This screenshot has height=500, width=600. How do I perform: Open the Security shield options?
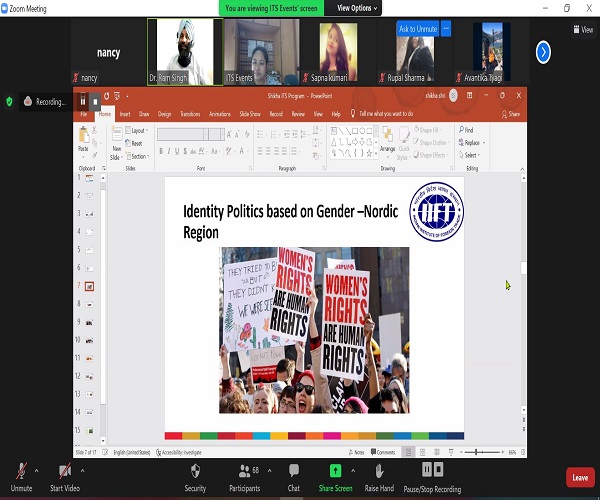click(195, 477)
